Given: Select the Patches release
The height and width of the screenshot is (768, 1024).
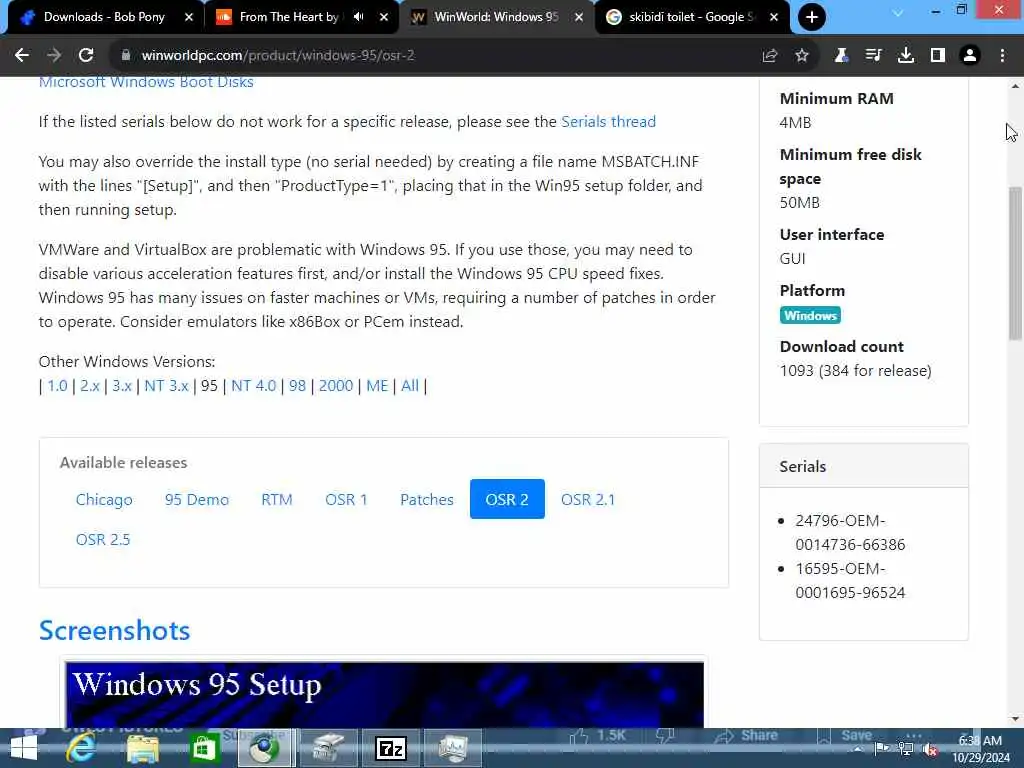Looking at the screenshot, I should pos(427,500).
